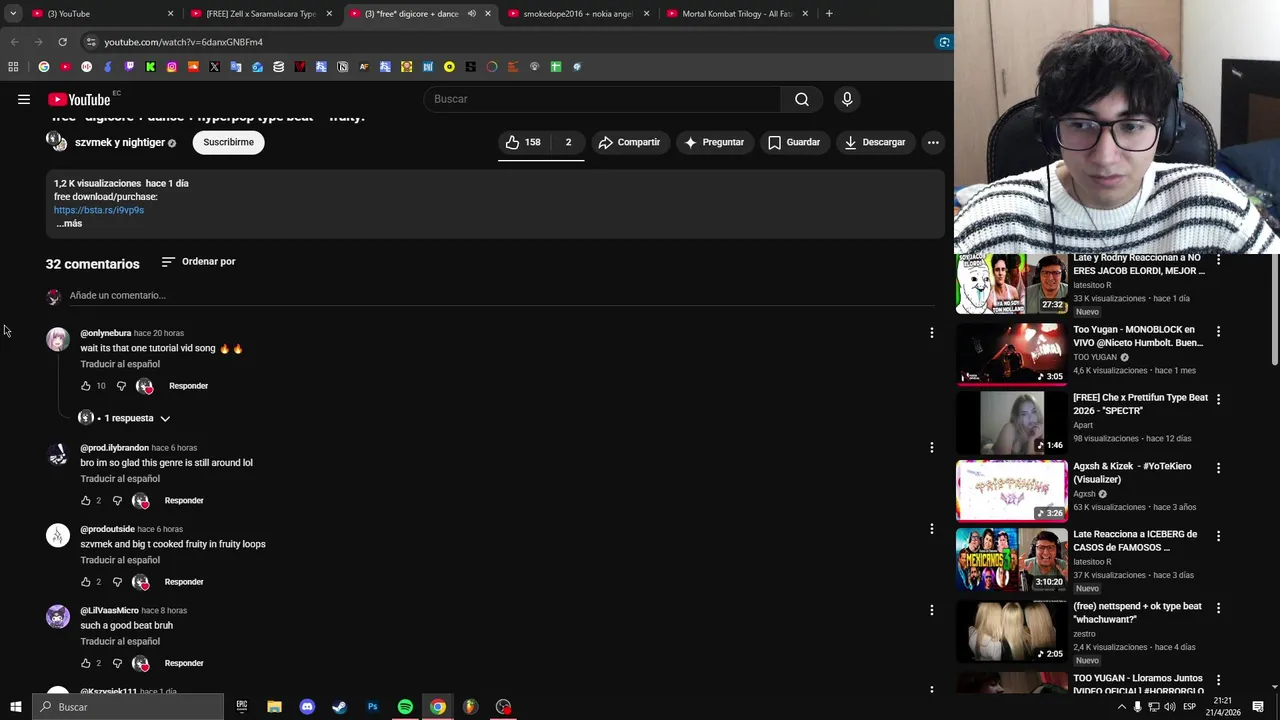Open options menu for @LilVaasMicro comment
The height and width of the screenshot is (720, 1280).
[932, 610]
